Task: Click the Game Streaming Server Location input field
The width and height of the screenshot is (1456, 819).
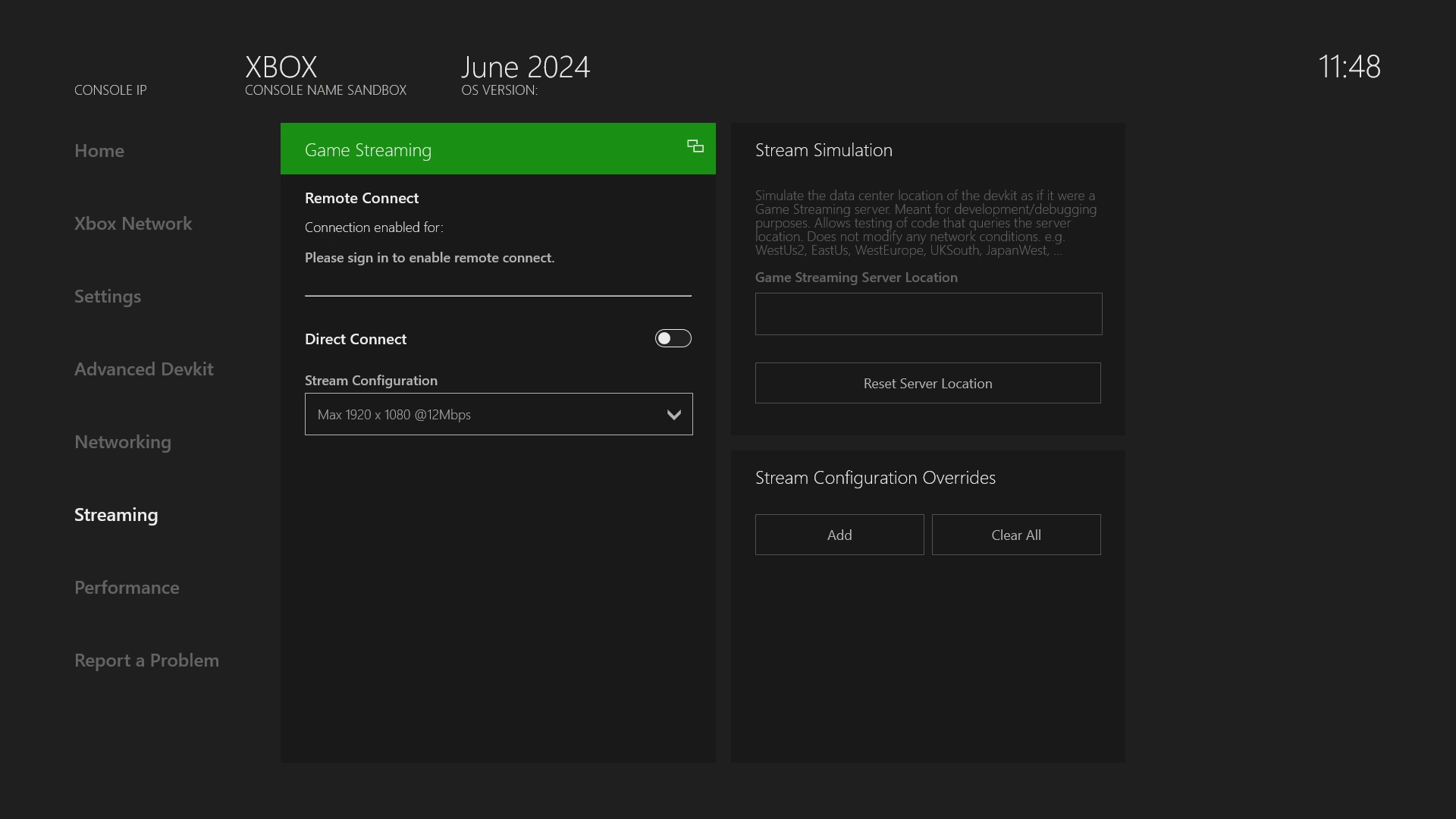Action: [928, 314]
